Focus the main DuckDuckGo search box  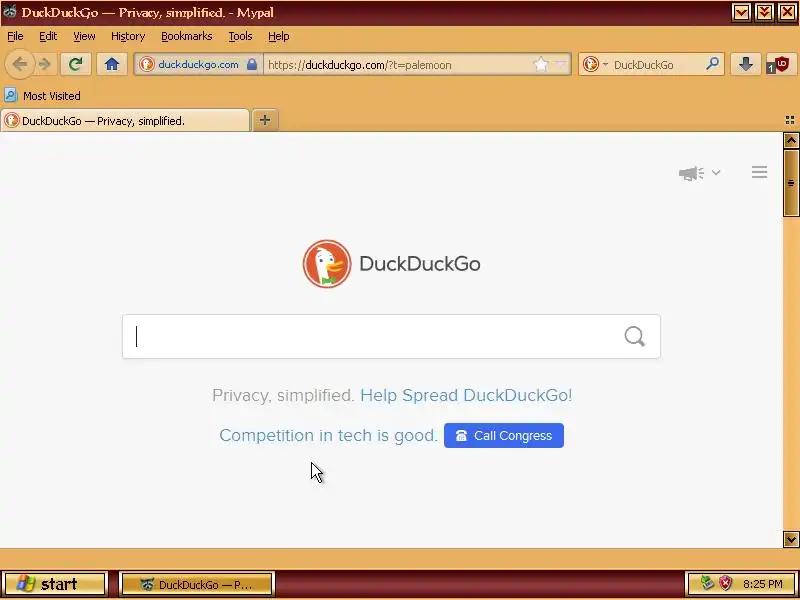[x=391, y=336]
